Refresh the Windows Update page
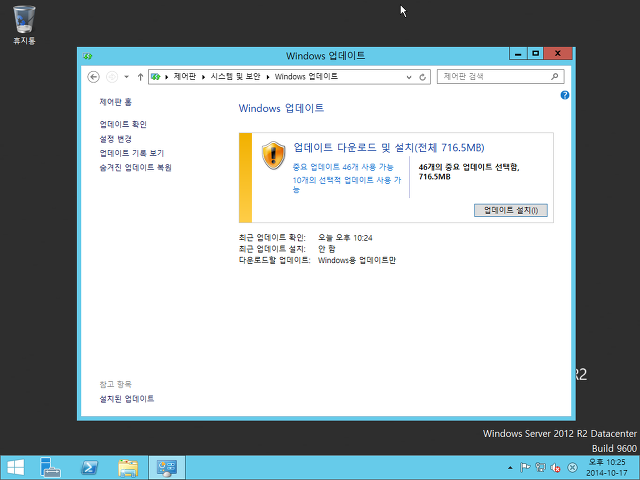640x480 pixels. [x=422, y=77]
